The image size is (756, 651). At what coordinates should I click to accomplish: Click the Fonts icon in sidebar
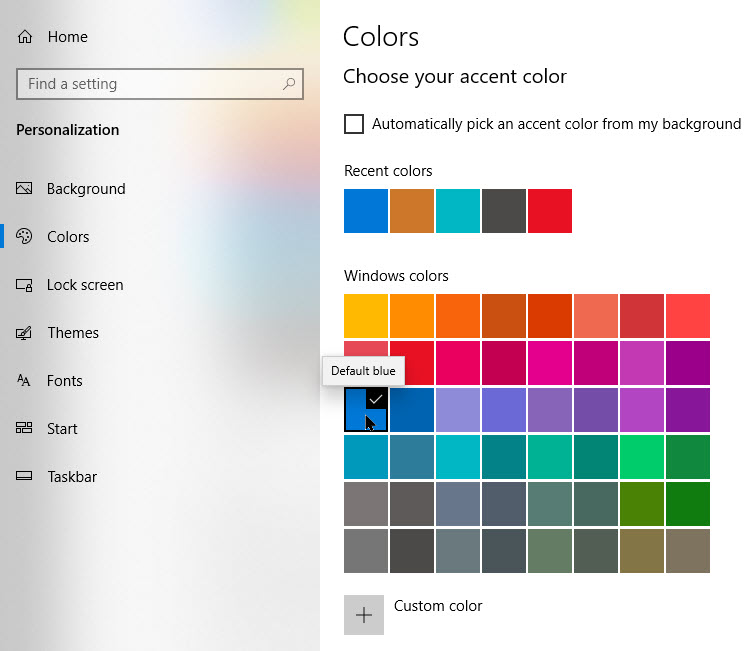[25, 381]
